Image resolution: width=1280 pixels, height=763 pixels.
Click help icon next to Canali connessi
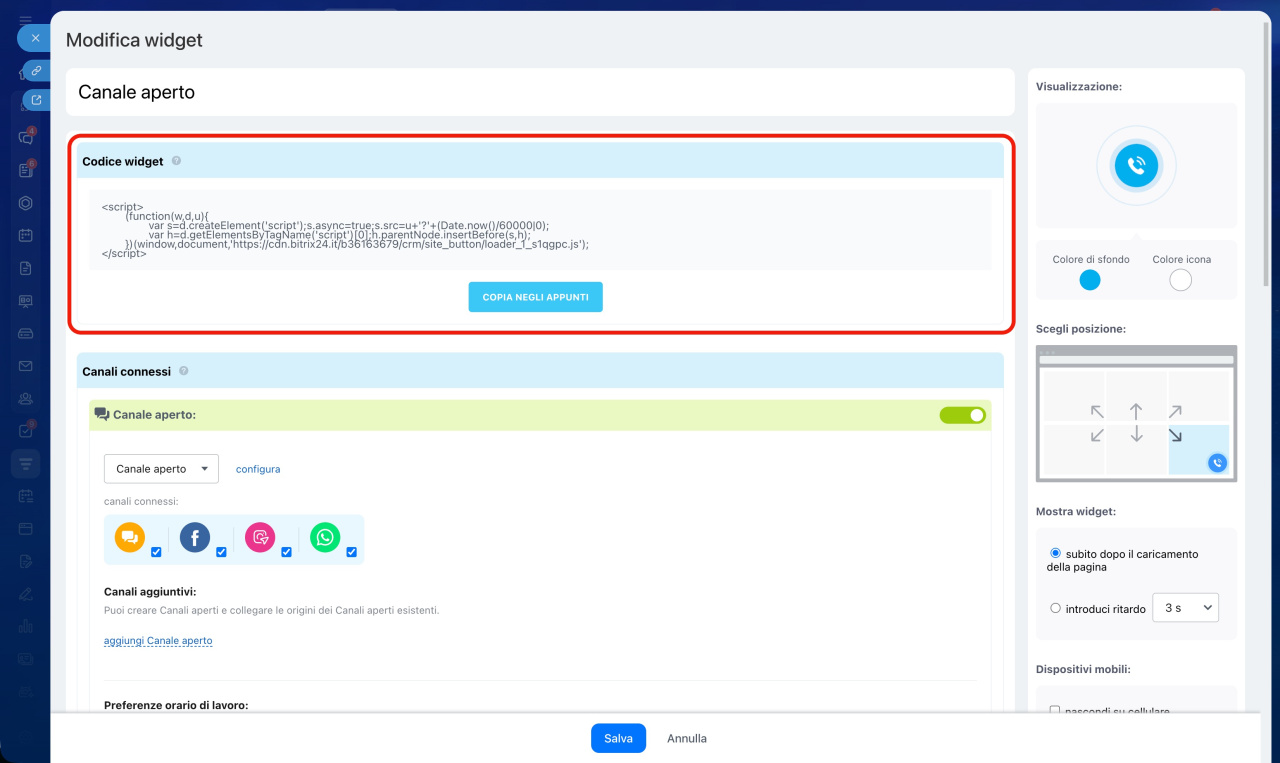coord(183,371)
